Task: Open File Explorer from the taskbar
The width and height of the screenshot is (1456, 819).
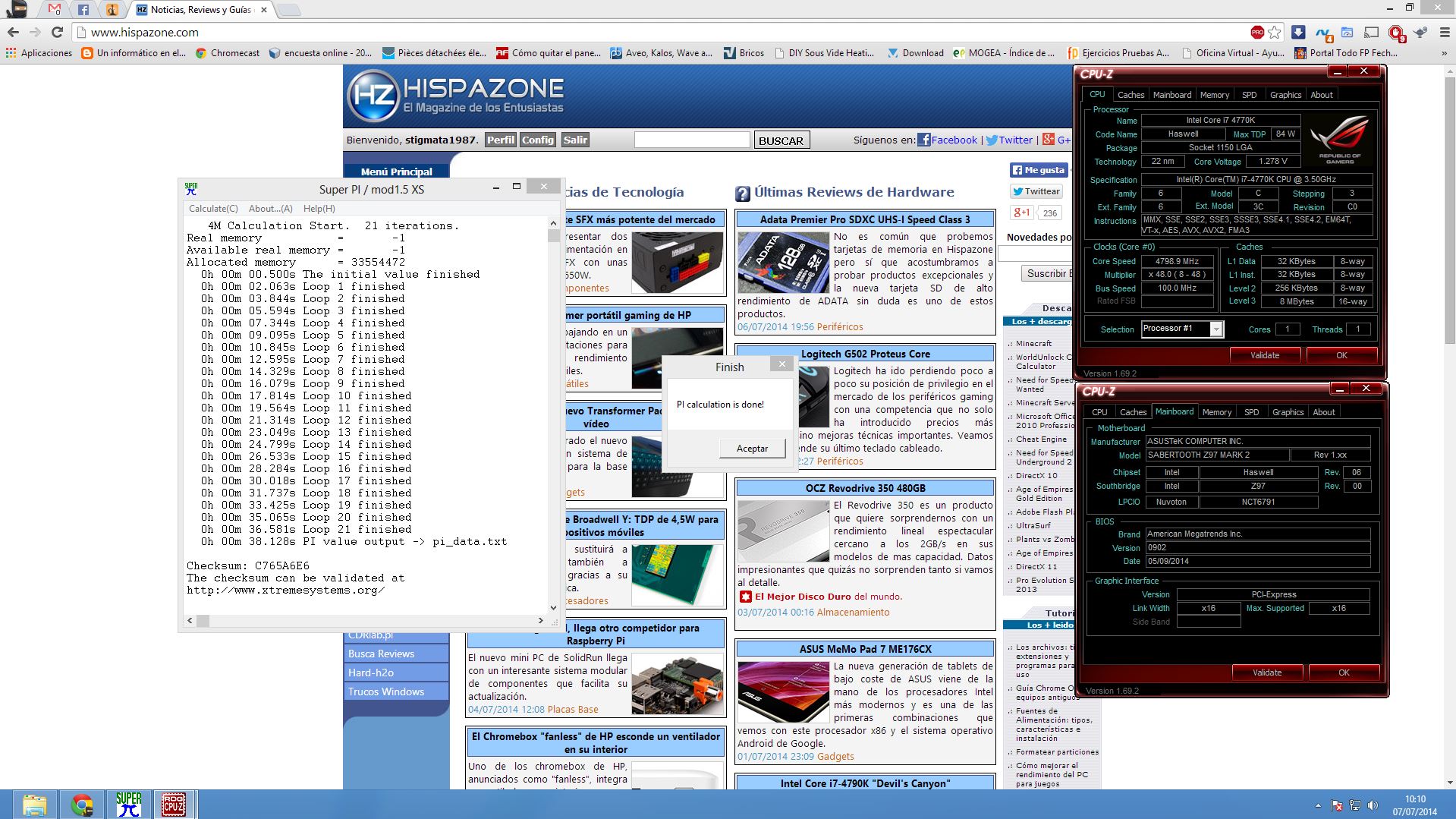Action: (35, 805)
